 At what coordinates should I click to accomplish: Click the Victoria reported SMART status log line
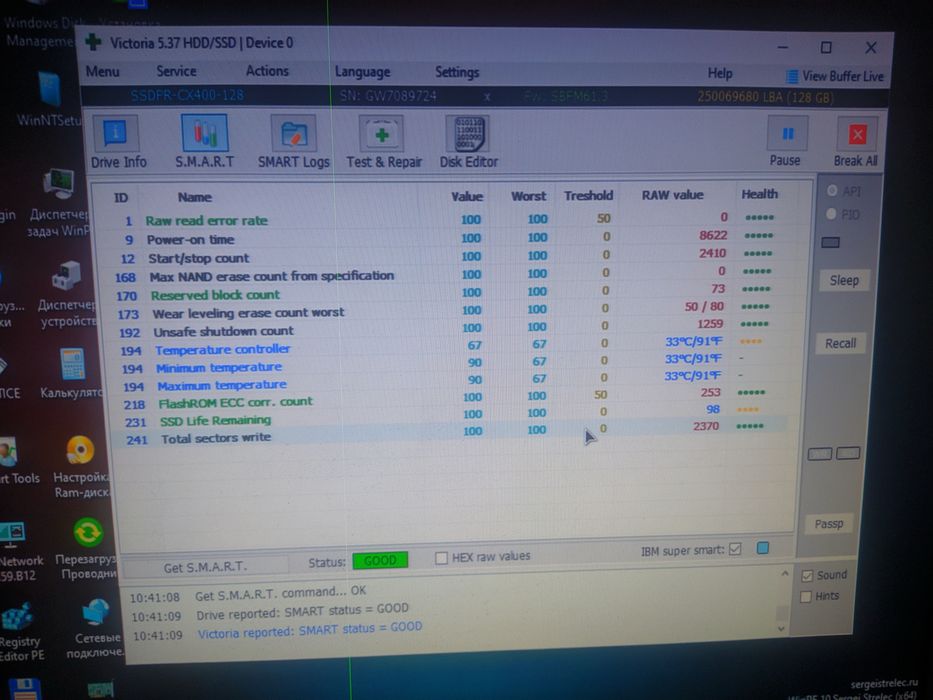[x=309, y=630]
